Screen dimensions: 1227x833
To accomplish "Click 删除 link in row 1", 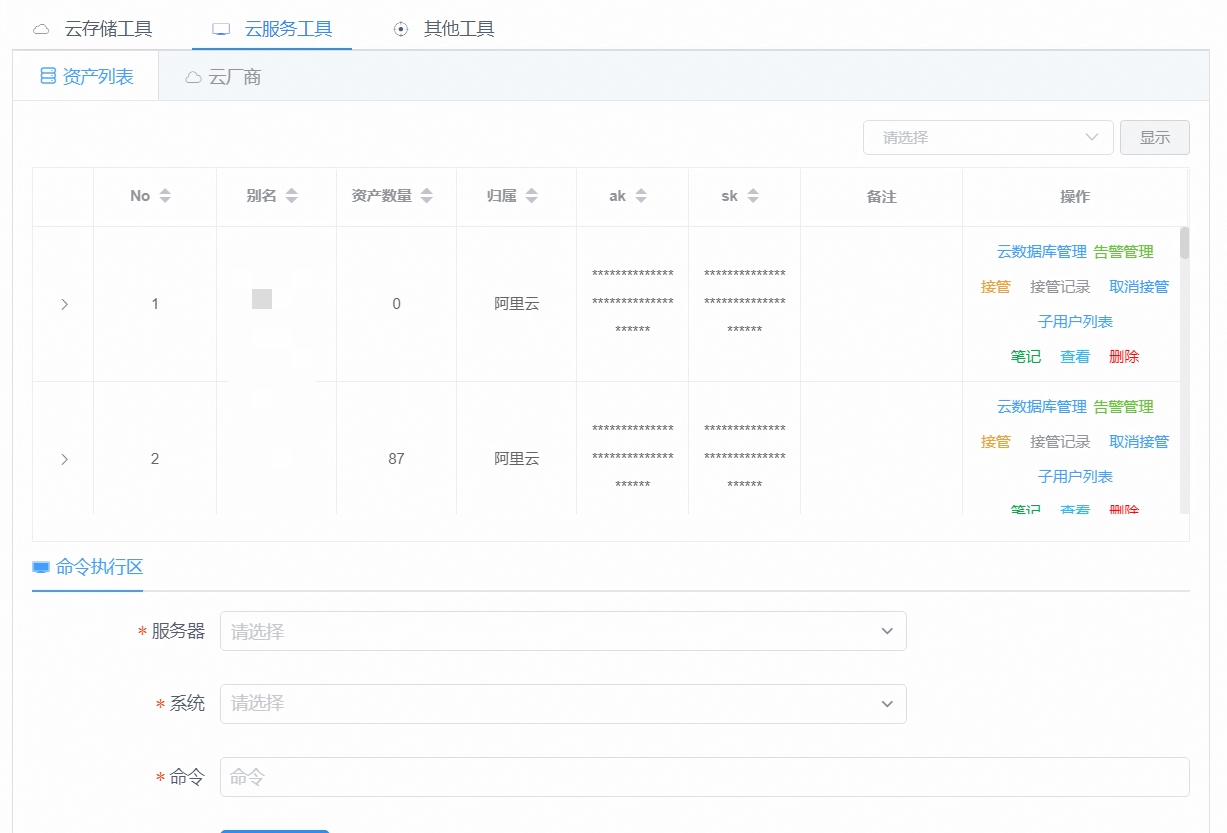I will [x=1123, y=357].
